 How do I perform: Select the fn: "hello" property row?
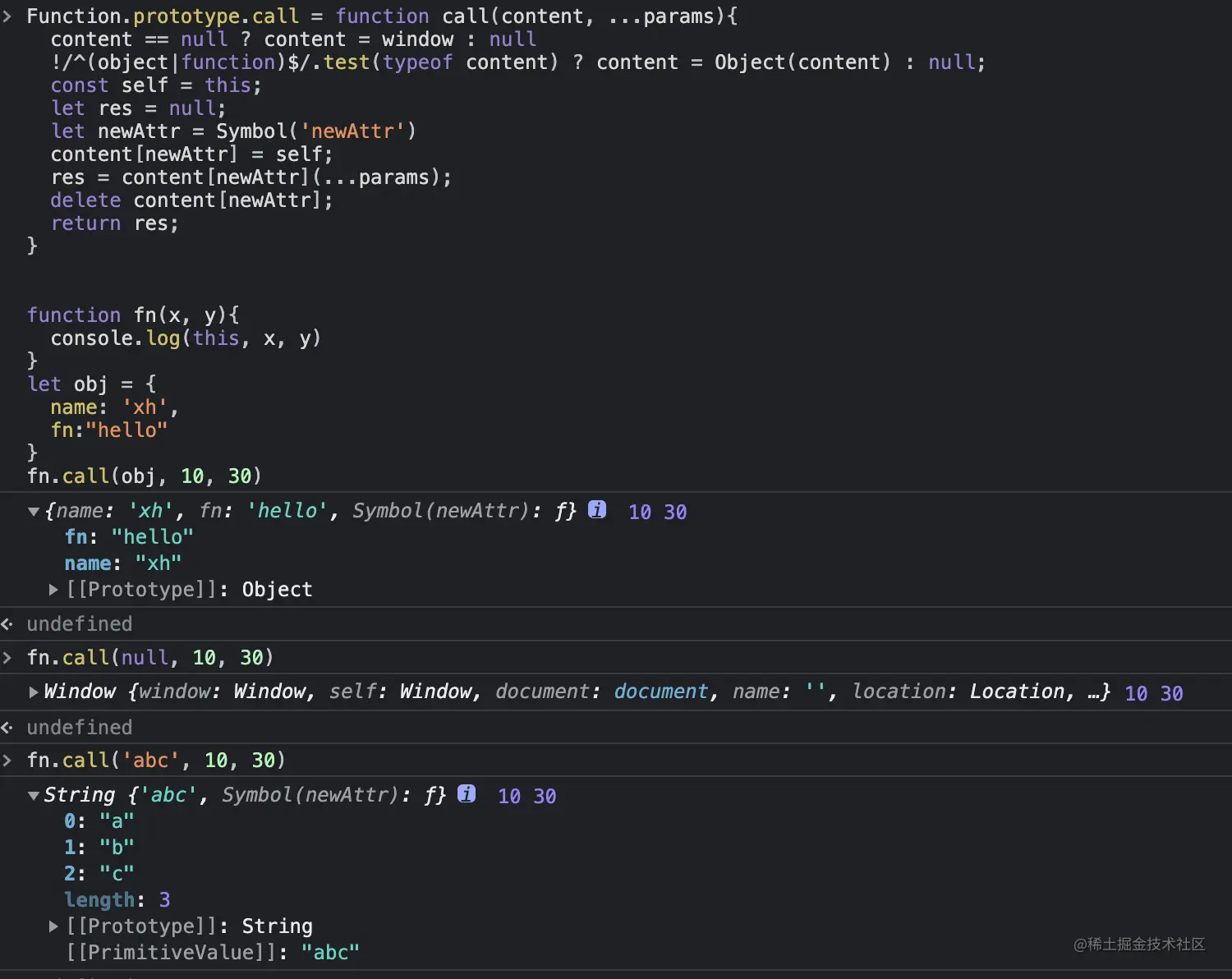pos(129,537)
